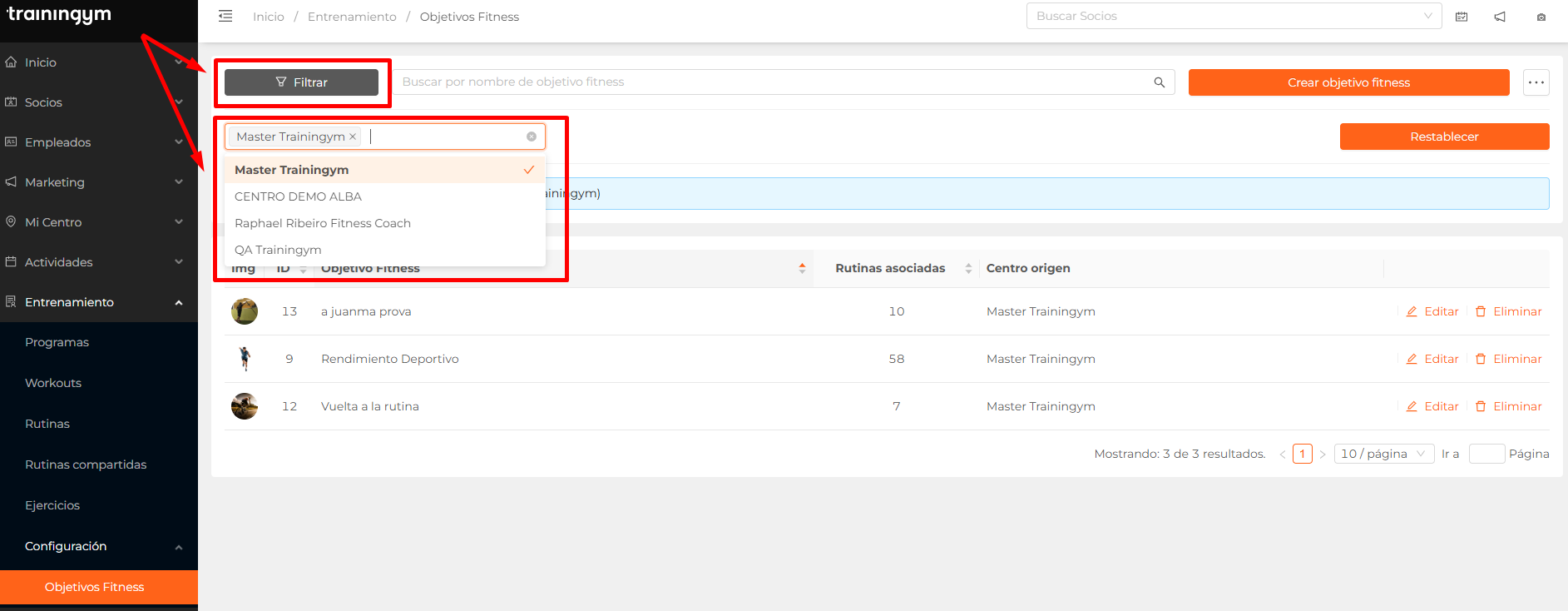The image size is (1568, 611).
Task: Select QA Trainingym option
Action: tap(385, 250)
